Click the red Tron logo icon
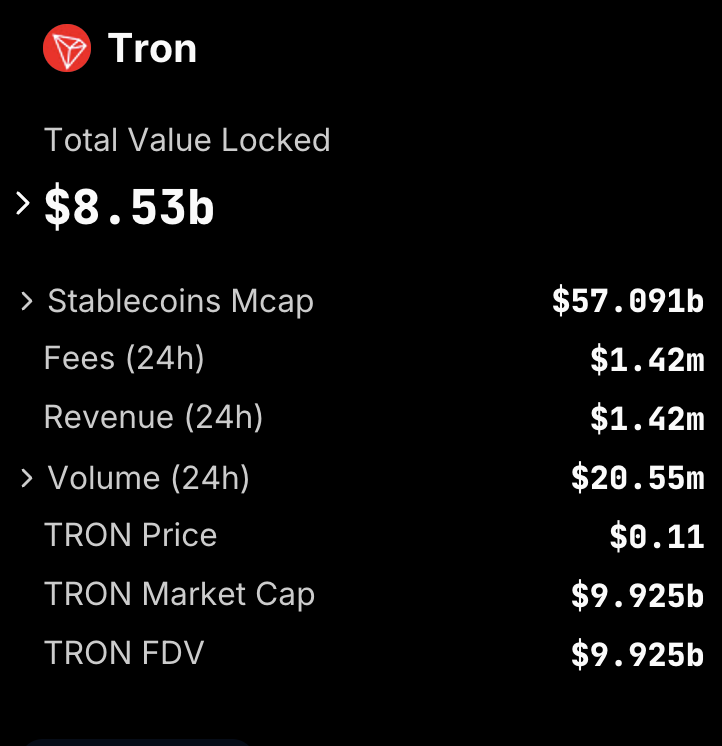The width and height of the screenshot is (722, 746). point(67,48)
